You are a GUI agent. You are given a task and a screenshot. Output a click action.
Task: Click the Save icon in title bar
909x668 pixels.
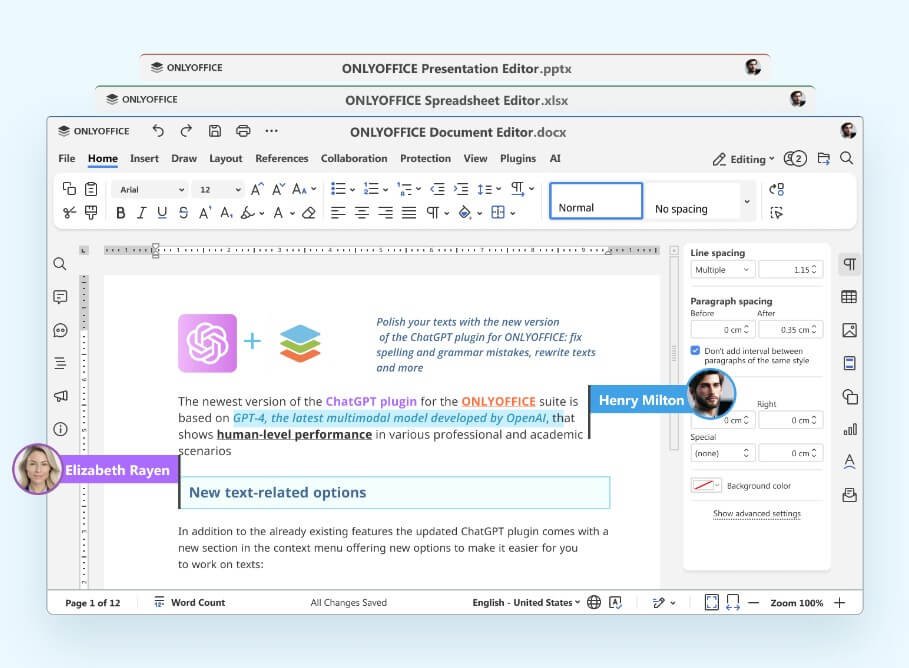[214, 131]
